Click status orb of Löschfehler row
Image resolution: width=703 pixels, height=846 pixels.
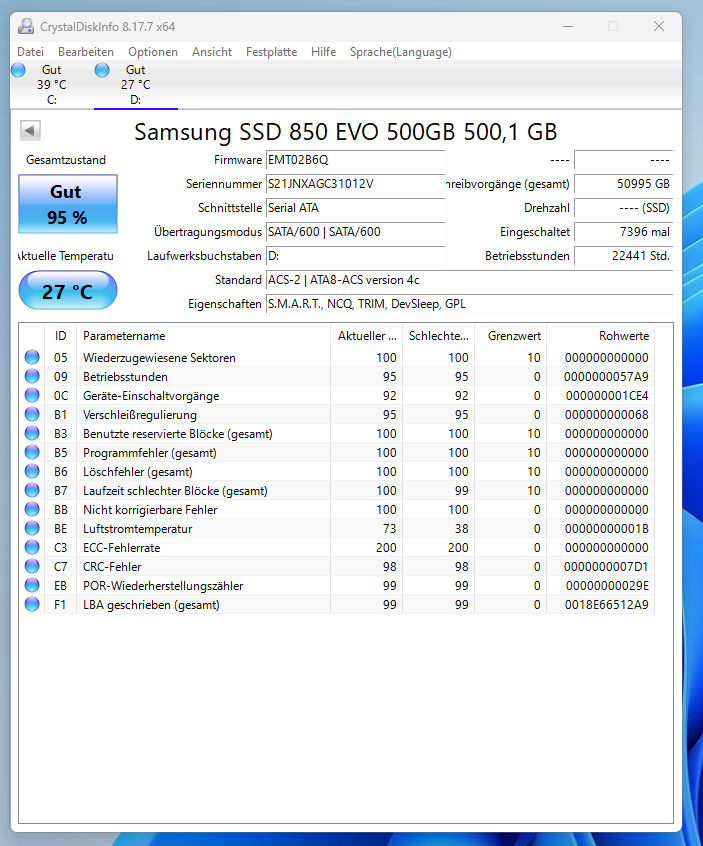coord(32,471)
